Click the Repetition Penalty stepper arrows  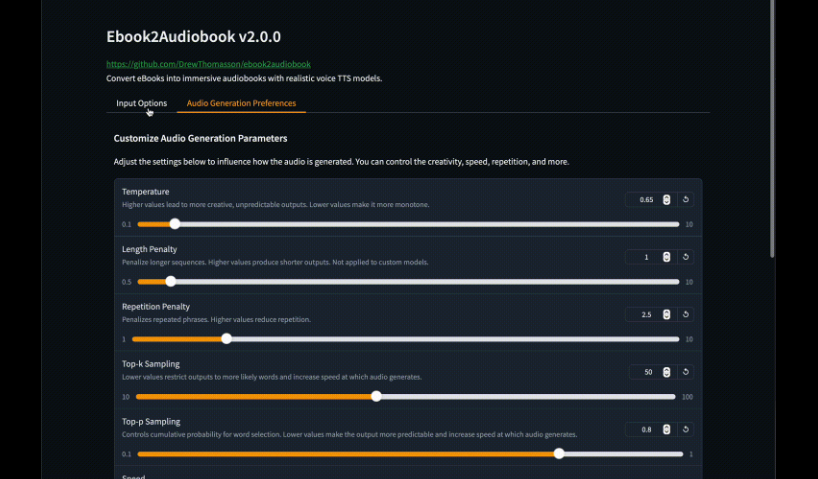pos(667,315)
